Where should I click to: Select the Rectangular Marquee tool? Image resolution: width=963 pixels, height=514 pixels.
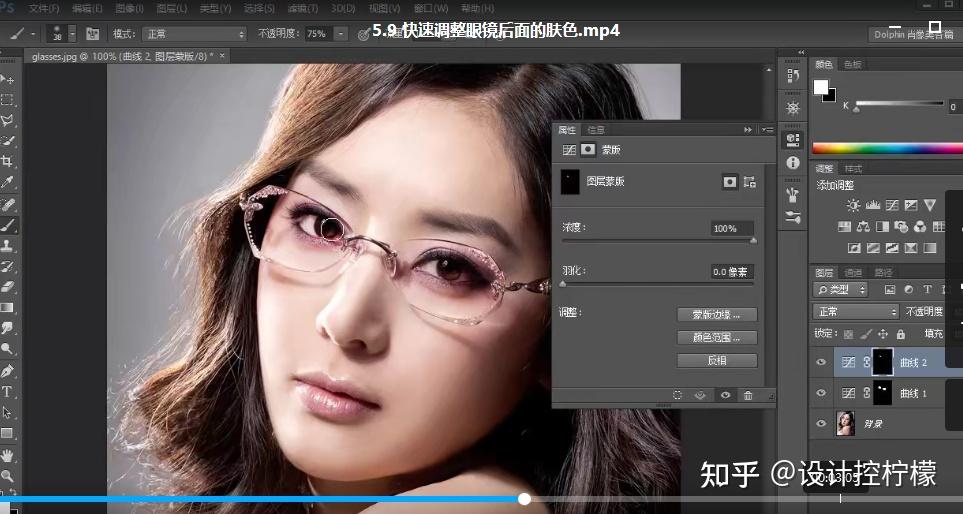click(7, 100)
